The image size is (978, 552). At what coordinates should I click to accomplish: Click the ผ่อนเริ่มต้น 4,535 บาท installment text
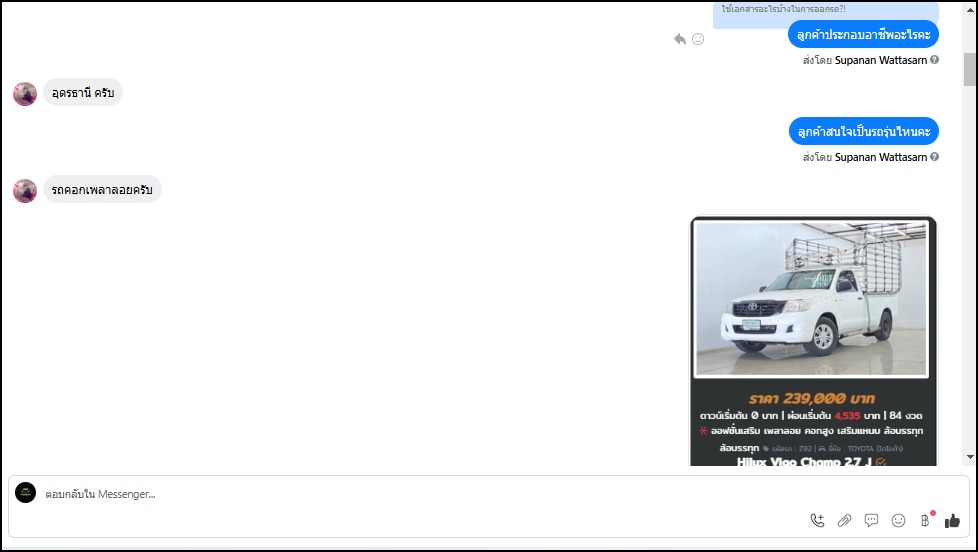pyautogui.click(x=833, y=415)
